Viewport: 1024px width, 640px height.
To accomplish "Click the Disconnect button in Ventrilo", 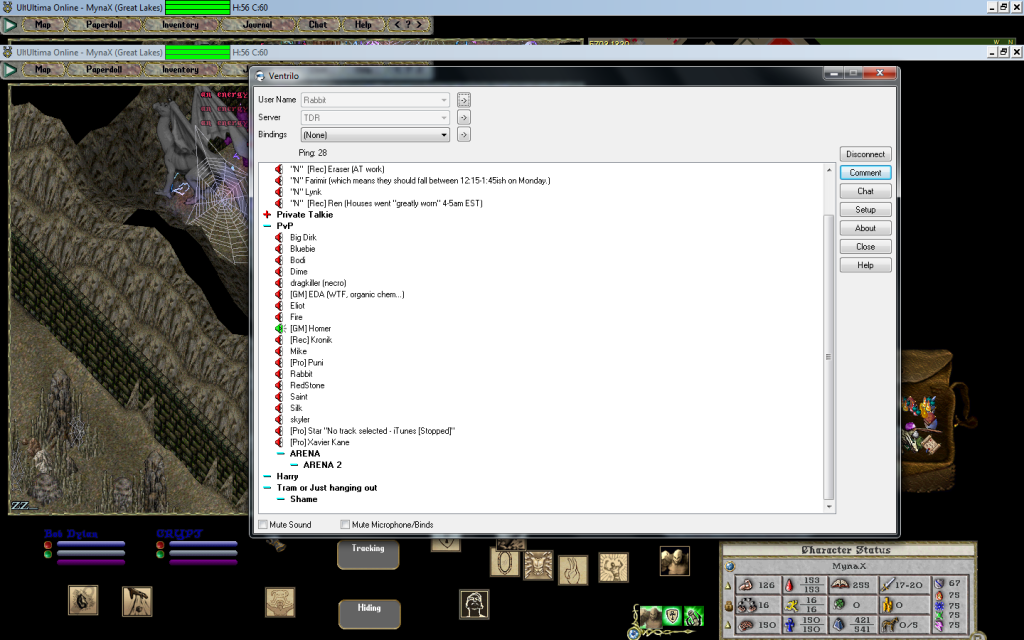I will click(x=865, y=154).
